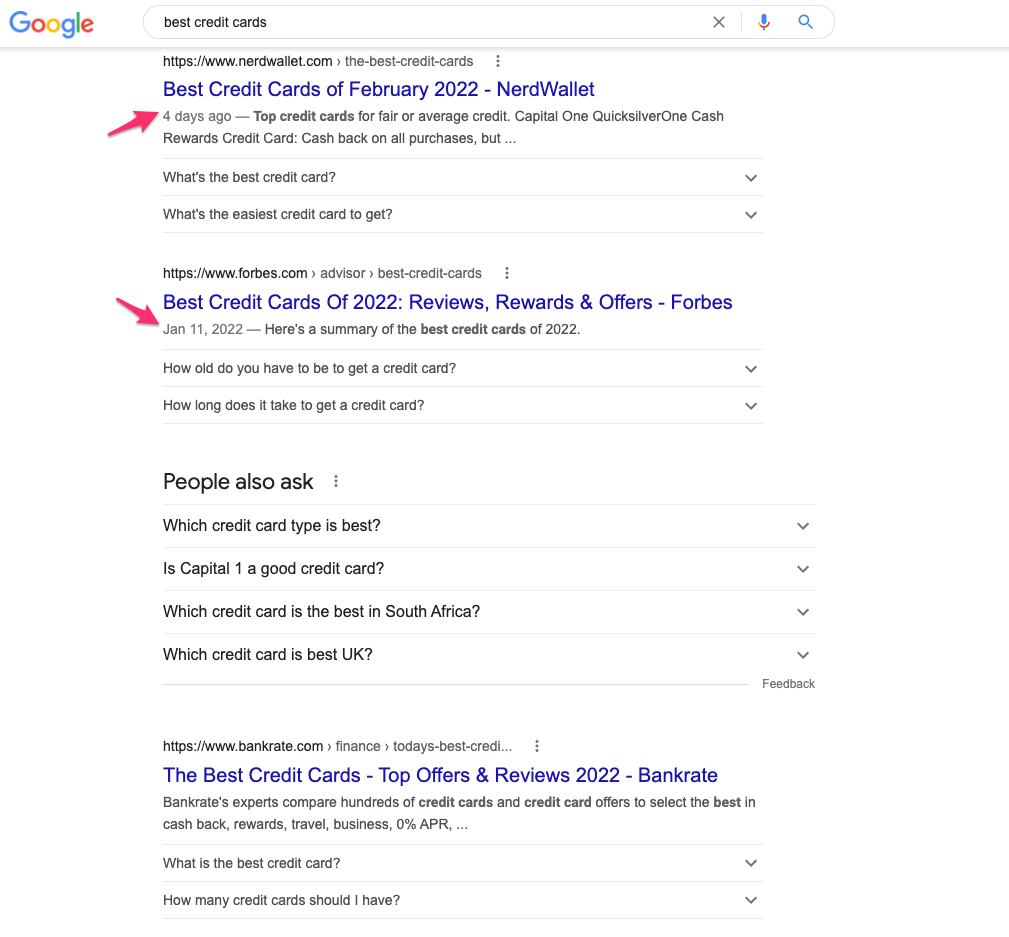
Task: Click the Google logo
Action: pos(51,24)
